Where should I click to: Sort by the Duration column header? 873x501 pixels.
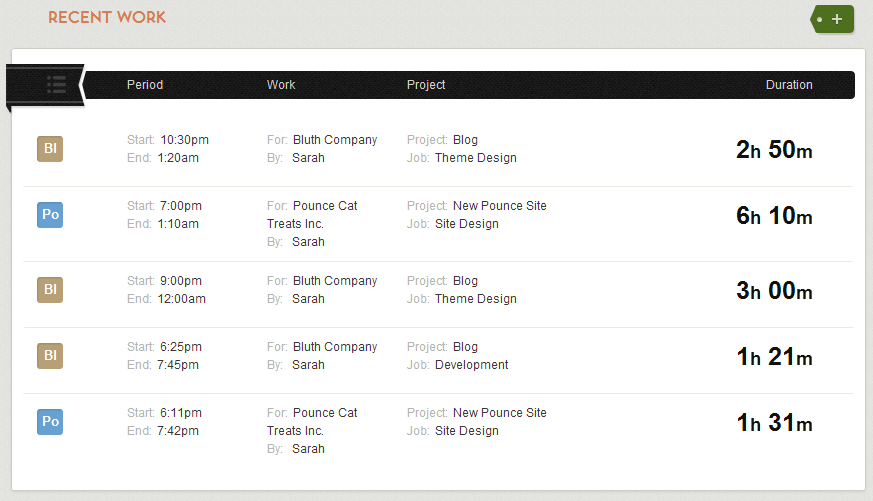pos(789,85)
